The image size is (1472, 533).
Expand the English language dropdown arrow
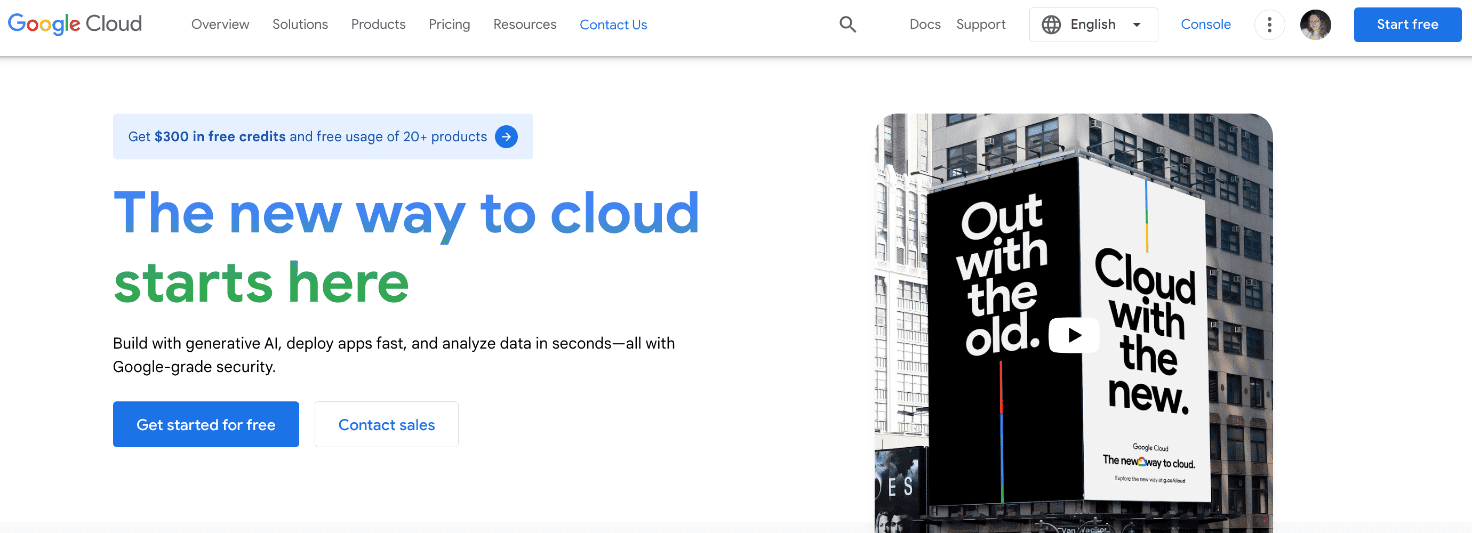click(1136, 25)
